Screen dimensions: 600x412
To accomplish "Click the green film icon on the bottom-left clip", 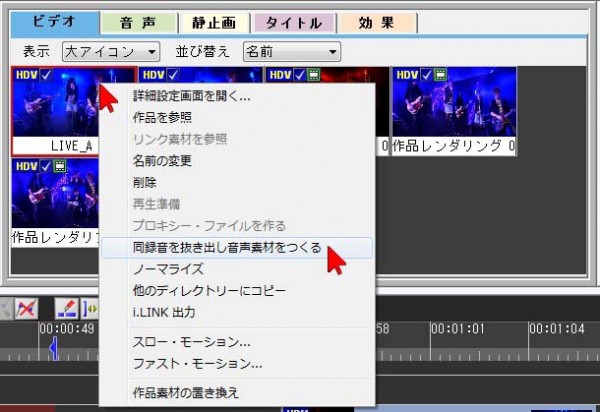I will point(58,166).
